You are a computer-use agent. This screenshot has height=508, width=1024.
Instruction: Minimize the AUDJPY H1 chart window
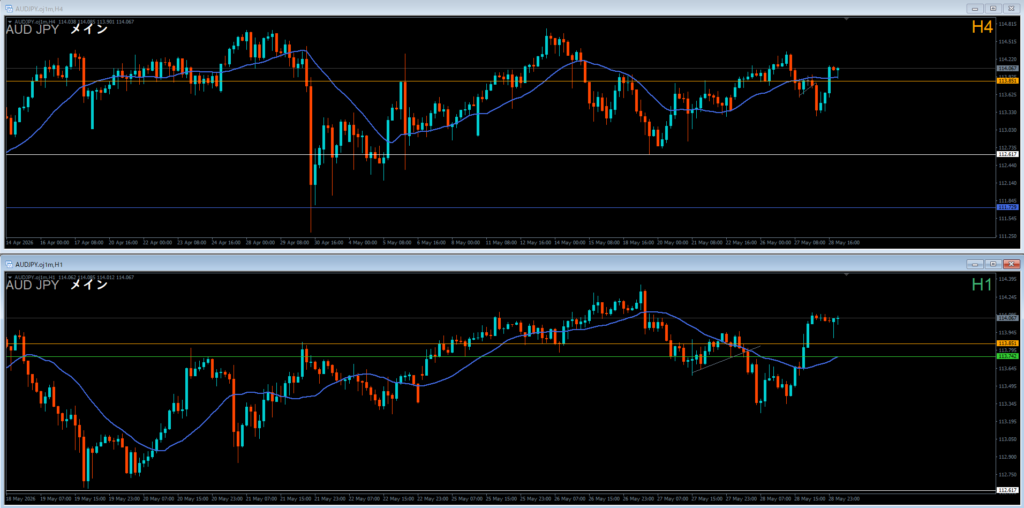coord(975,264)
